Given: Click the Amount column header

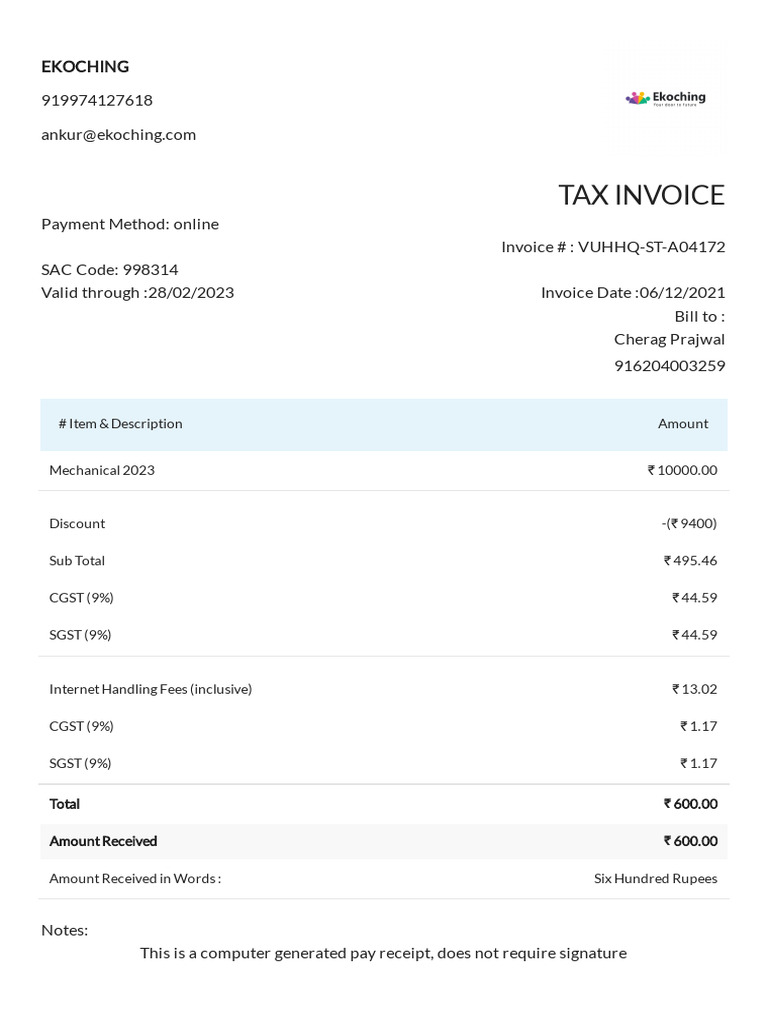Looking at the screenshot, I should (x=683, y=423).
